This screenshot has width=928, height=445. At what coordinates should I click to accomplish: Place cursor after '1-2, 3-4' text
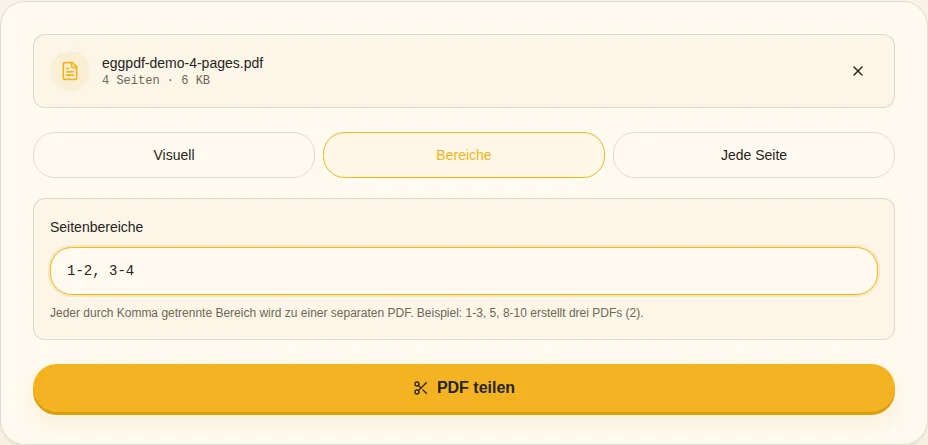pos(136,271)
